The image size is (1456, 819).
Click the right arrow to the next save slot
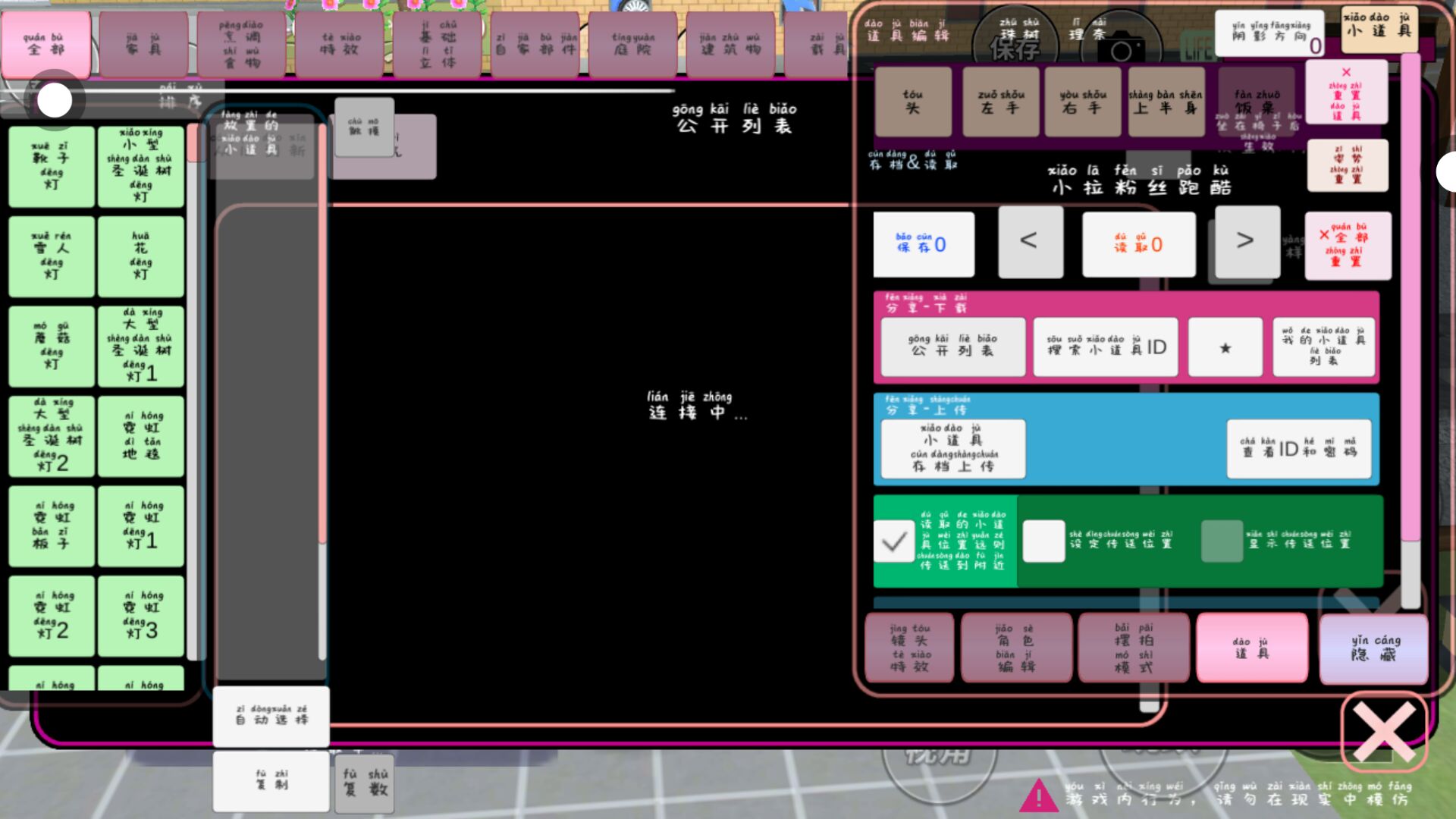coord(1246,242)
